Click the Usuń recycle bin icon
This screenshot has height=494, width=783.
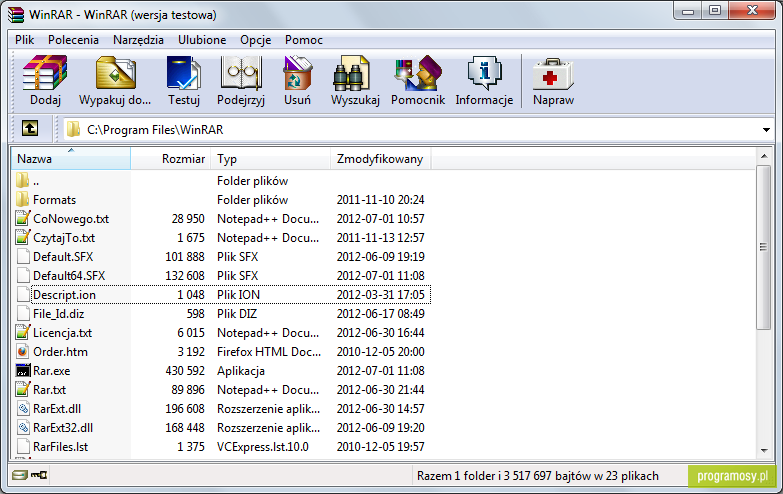pos(297,73)
